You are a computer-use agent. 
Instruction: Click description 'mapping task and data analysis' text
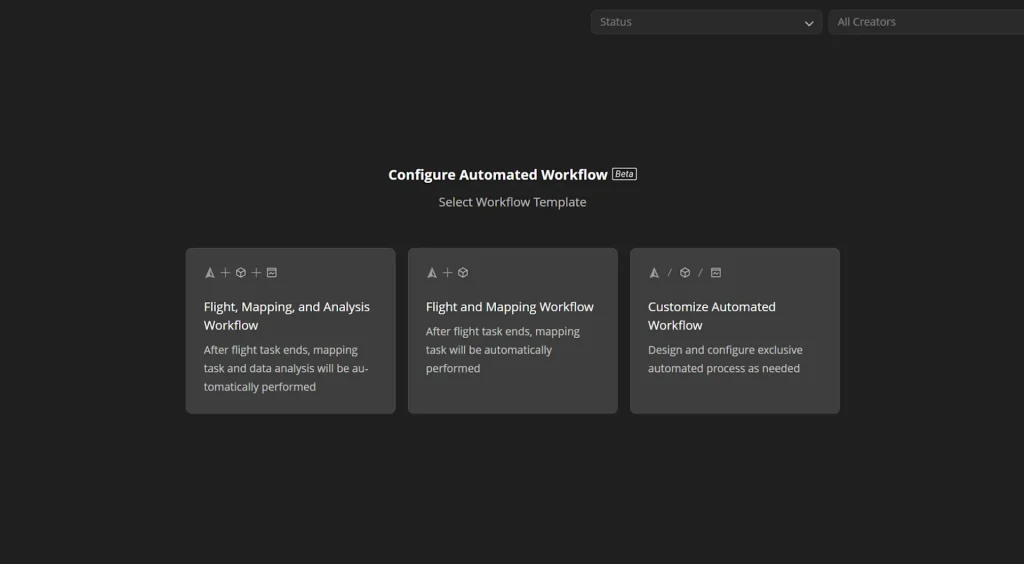286,368
